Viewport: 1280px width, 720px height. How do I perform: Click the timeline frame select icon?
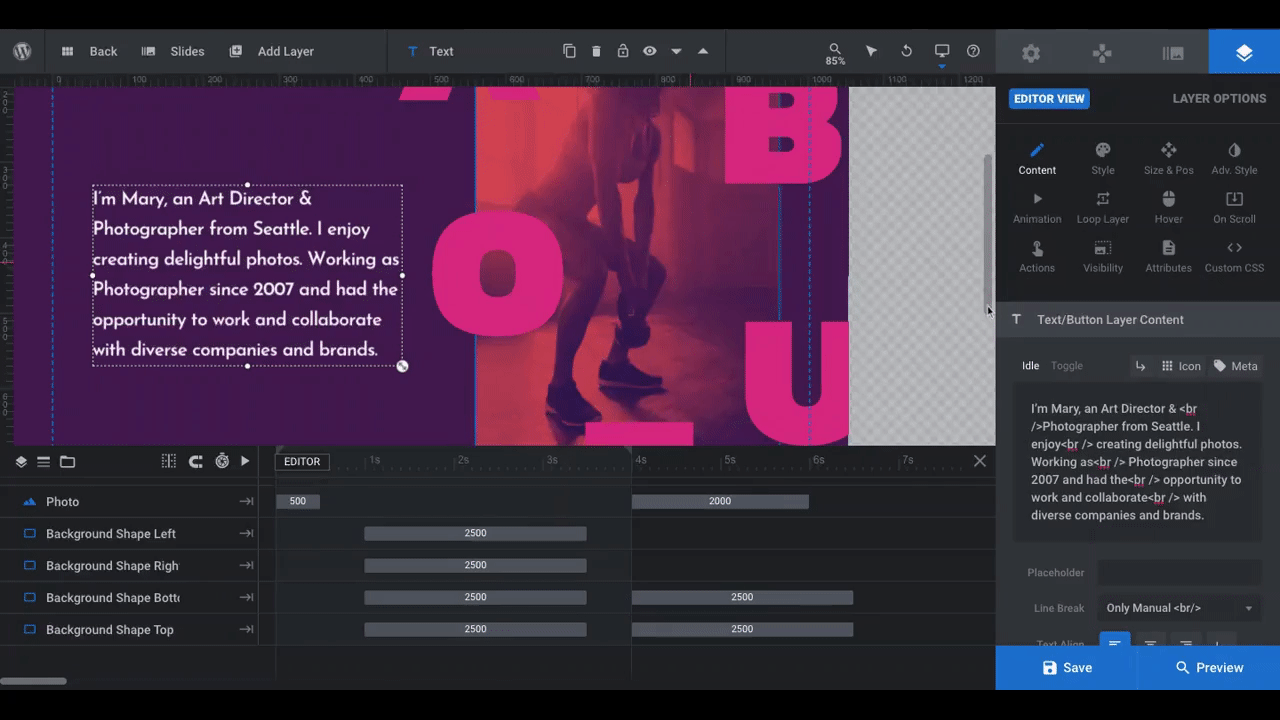[x=169, y=461]
